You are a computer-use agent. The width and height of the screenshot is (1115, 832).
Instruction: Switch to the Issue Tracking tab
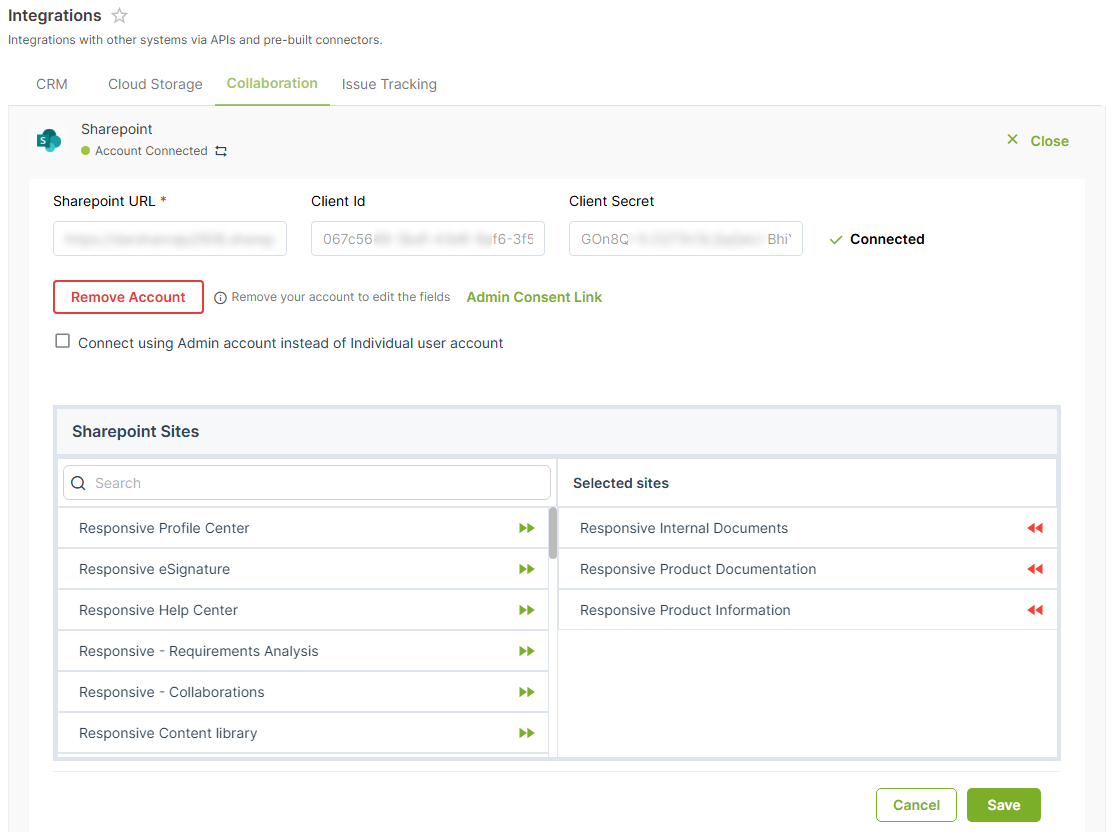tap(389, 84)
